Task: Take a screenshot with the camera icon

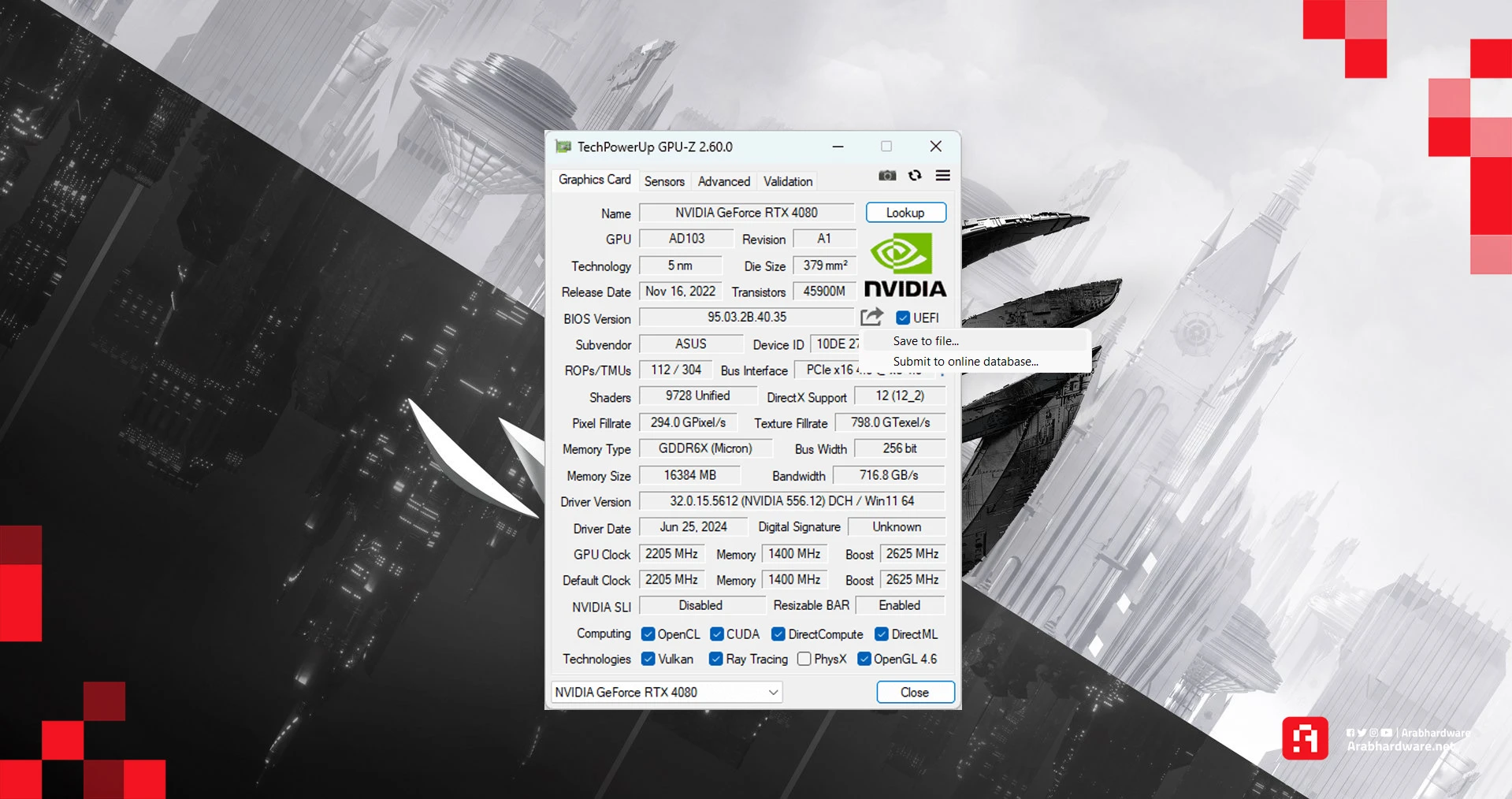Action: 887,176
